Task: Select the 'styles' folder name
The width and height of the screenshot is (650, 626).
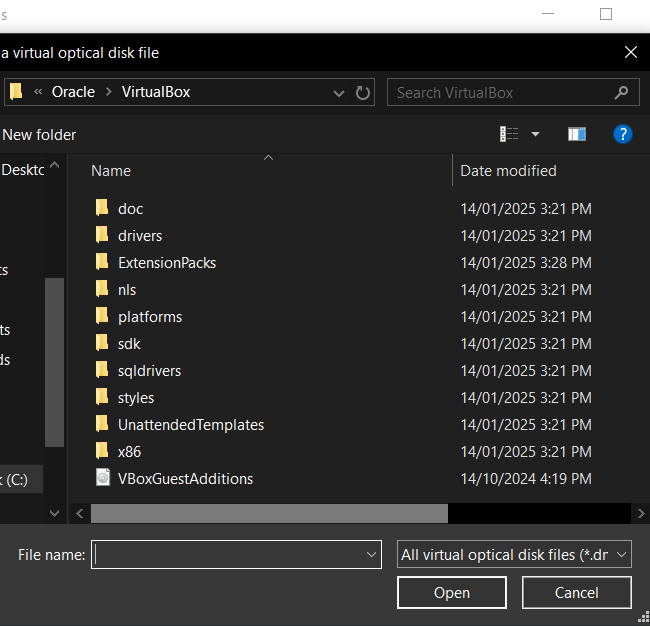Action: [x=136, y=398]
